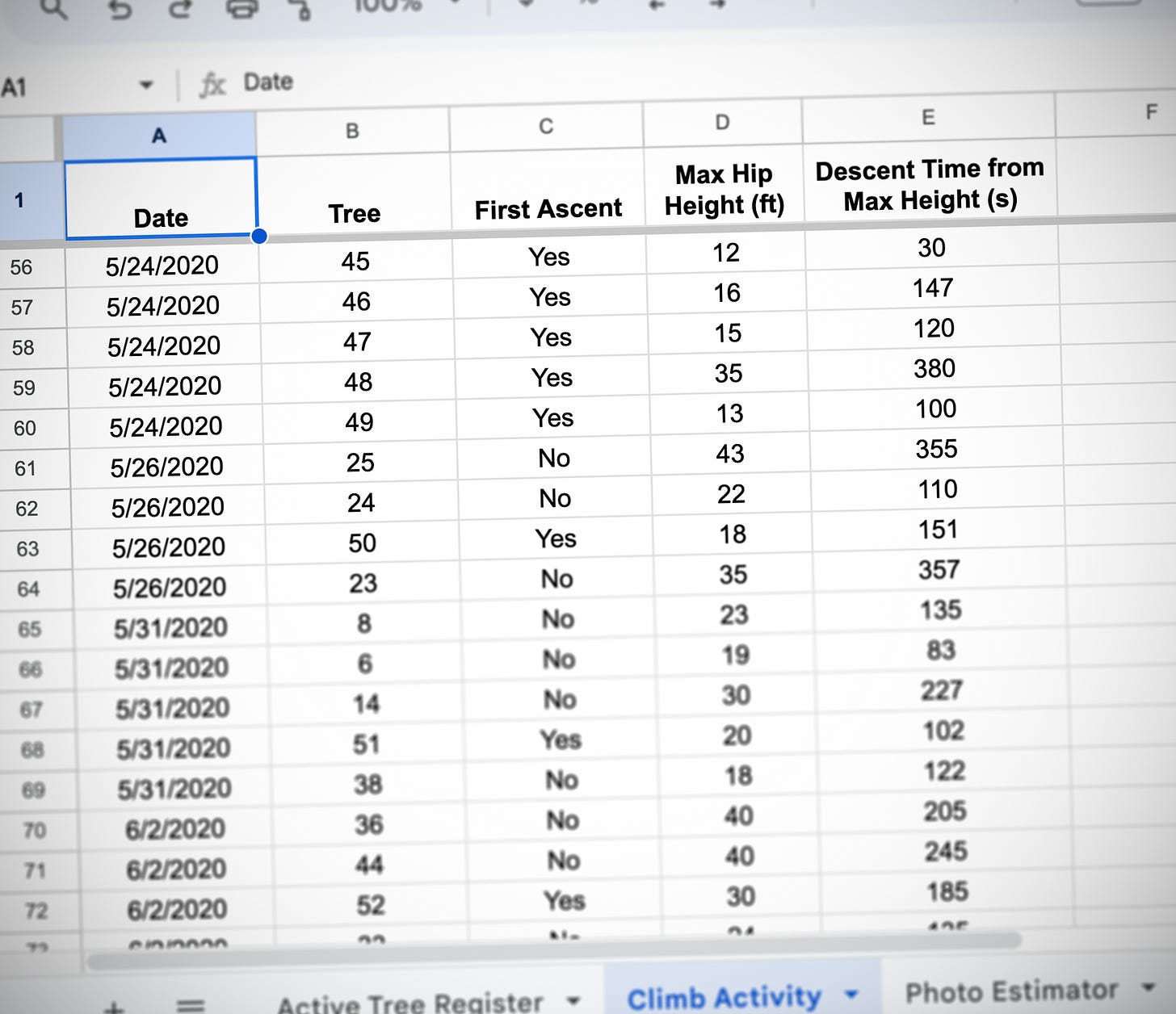The image size is (1176, 1014).
Task: Select the paint format tool
Action: [300, 10]
